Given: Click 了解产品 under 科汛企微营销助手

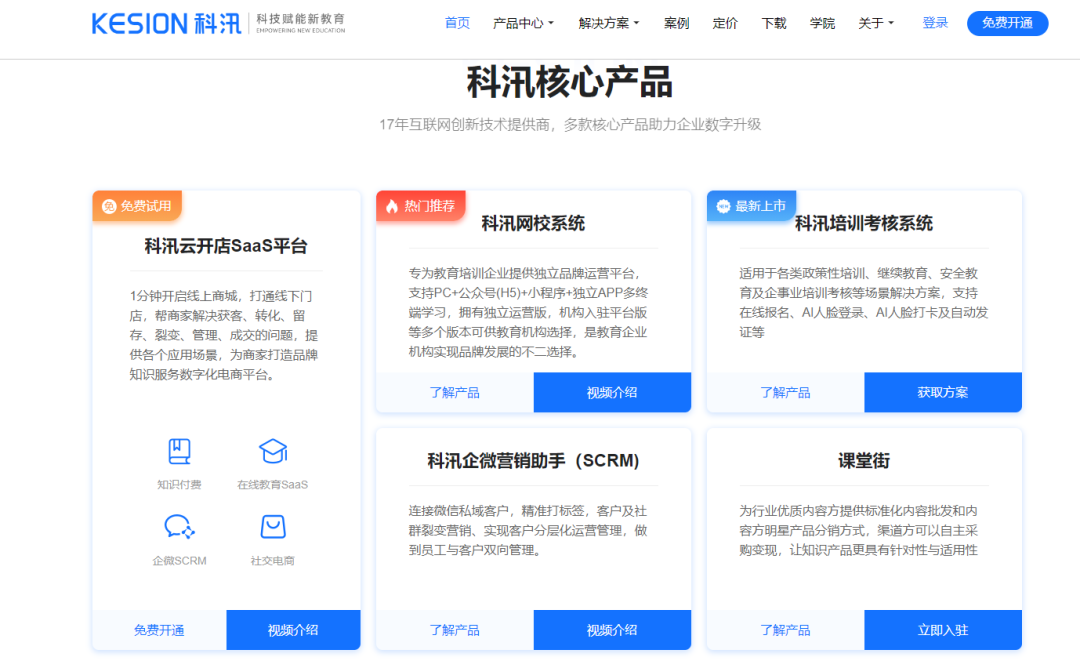Looking at the screenshot, I should (x=455, y=630).
